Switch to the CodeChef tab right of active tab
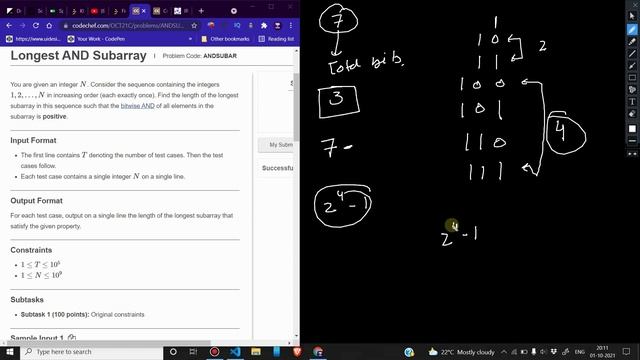This screenshot has width=640, height=360. [x=160, y=11]
